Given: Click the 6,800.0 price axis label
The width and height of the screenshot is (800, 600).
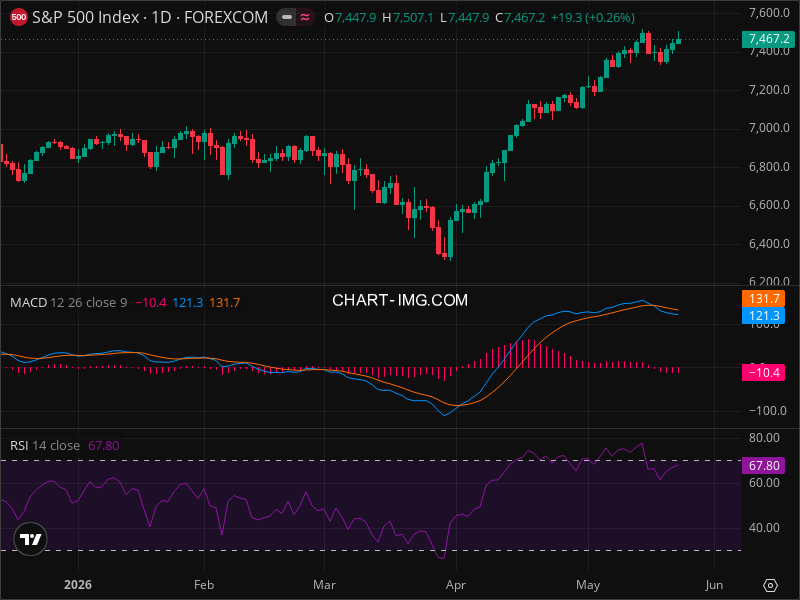Looking at the screenshot, I should [x=769, y=166].
